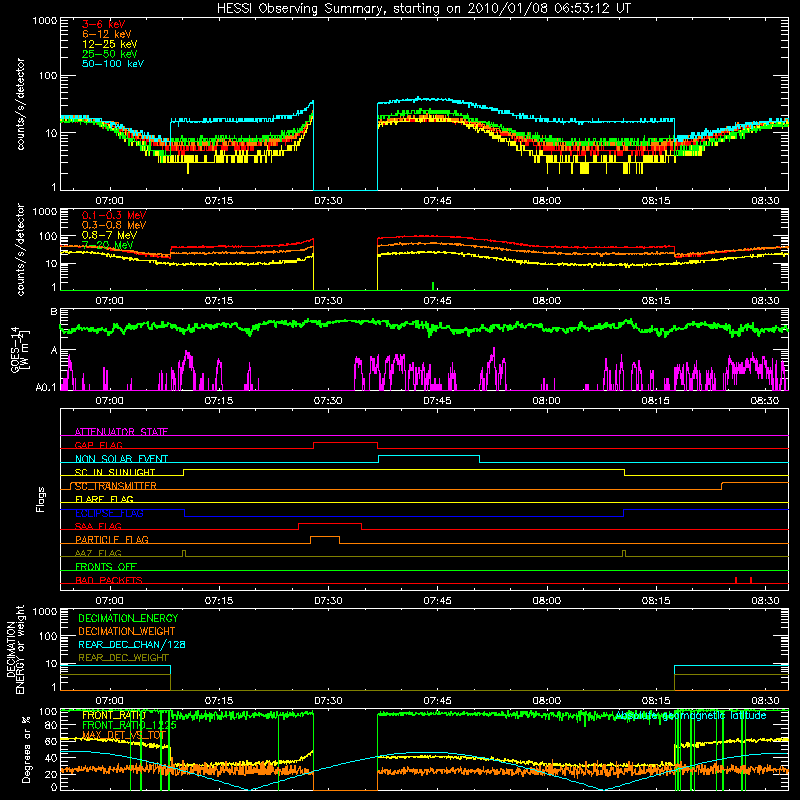
Task: Click the 80 tick label on bottom panel
Action: [x=51, y=725]
